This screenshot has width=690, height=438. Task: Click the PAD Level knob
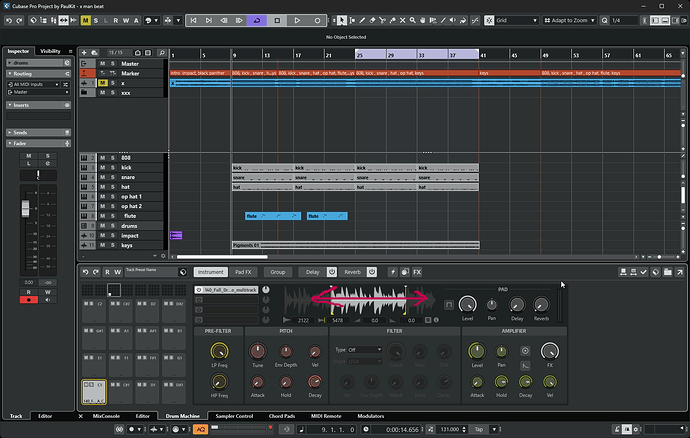coord(467,305)
